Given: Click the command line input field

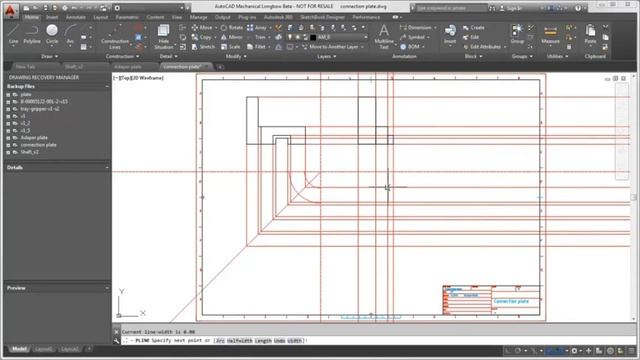Looking at the screenshot, I should (x=376, y=340).
